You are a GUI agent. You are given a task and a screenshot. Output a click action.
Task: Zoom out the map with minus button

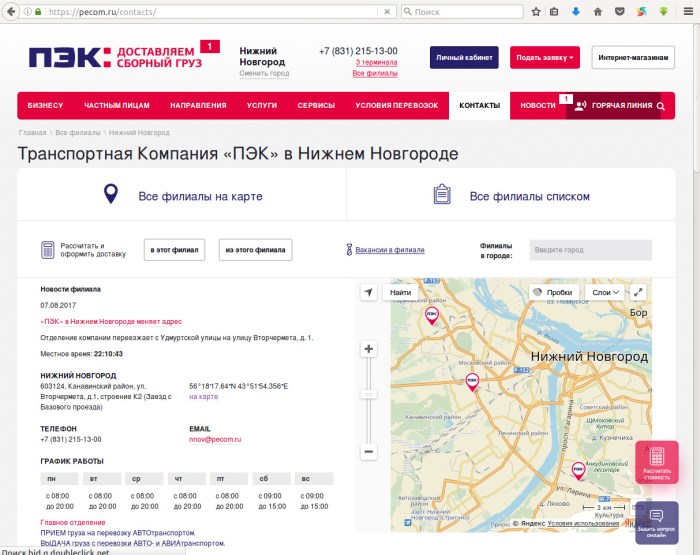coord(368,451)
